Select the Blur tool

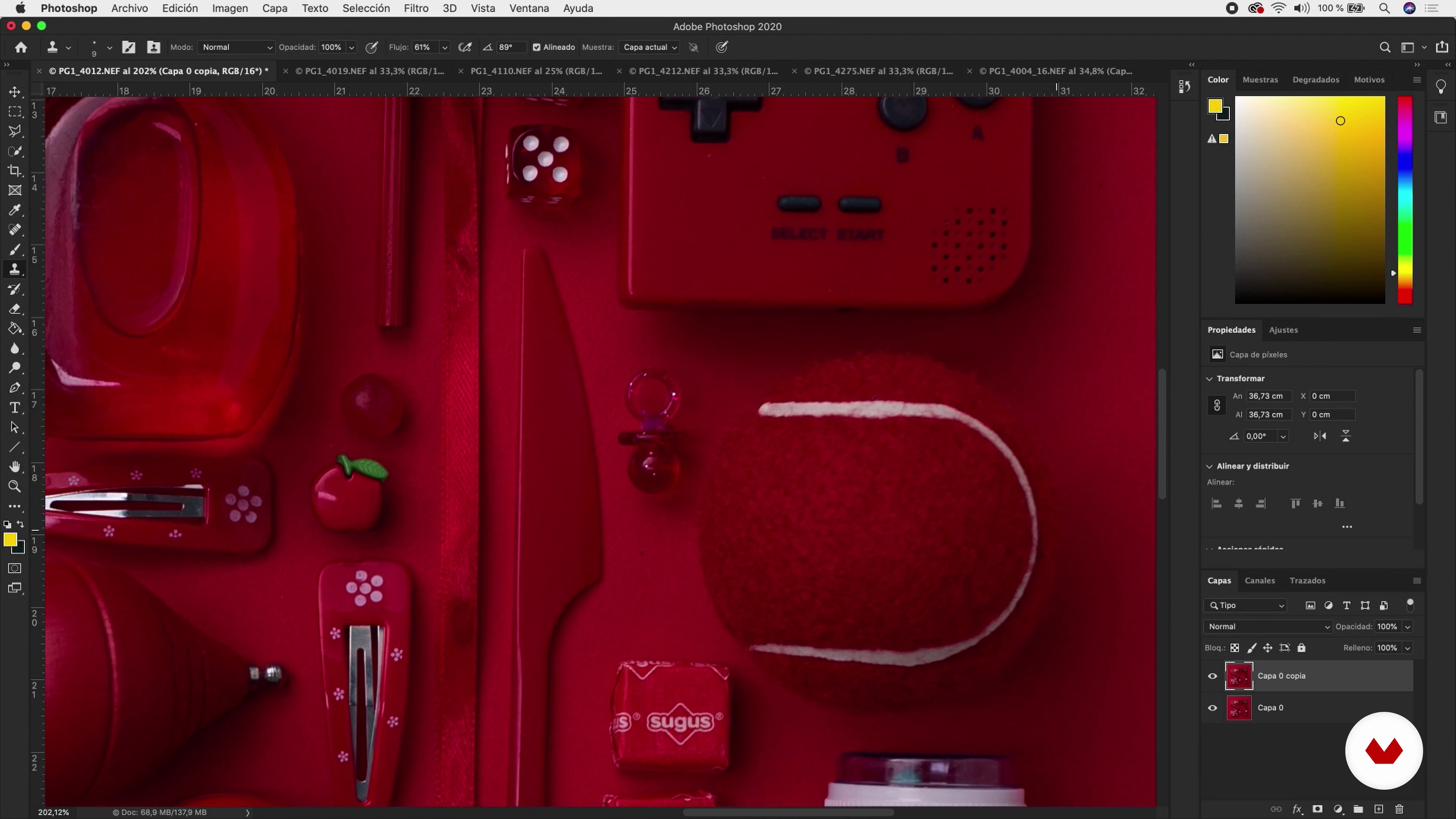coord(15,349)
